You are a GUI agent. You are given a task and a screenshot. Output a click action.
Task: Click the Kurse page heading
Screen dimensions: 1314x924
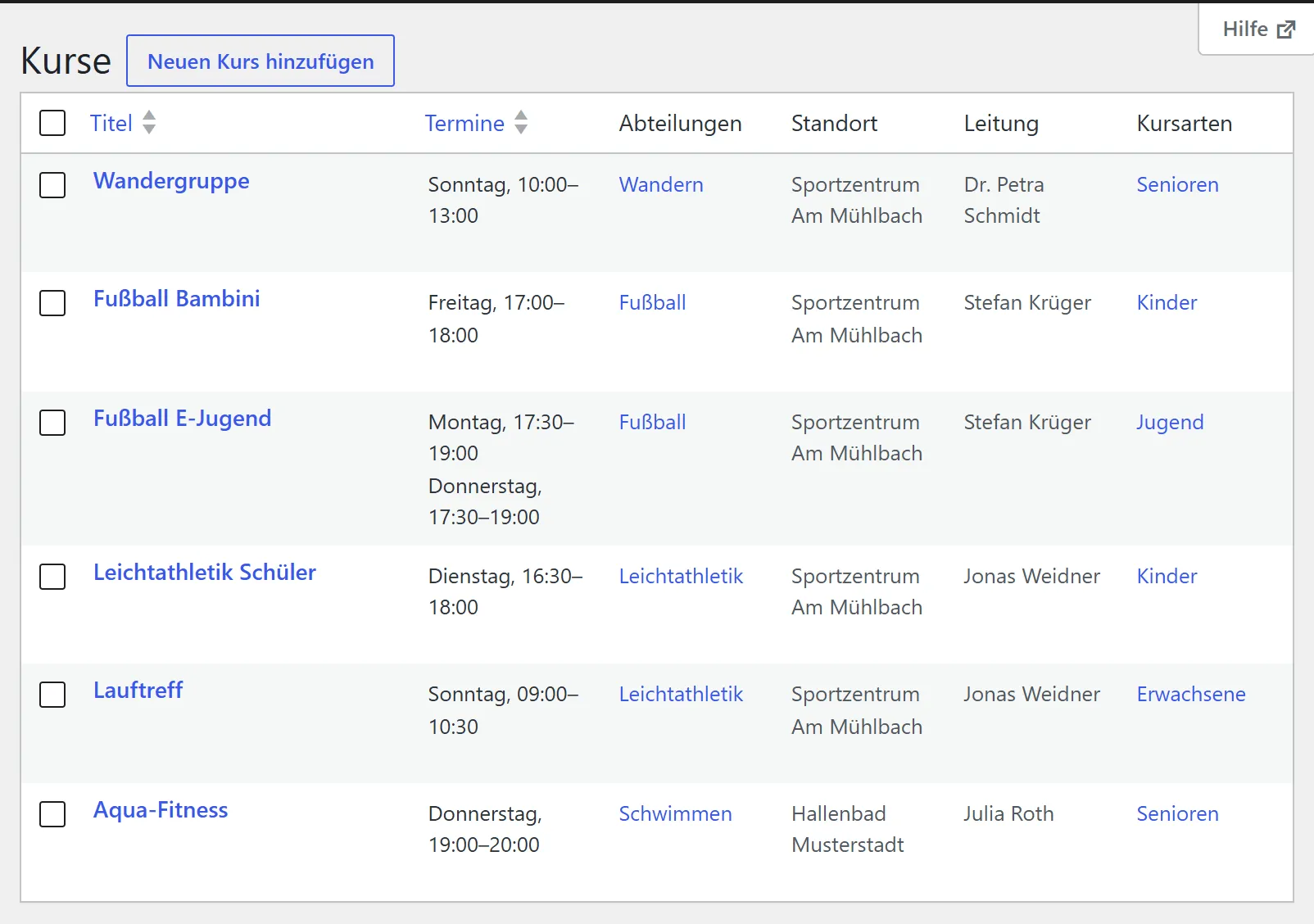[66, 61]
